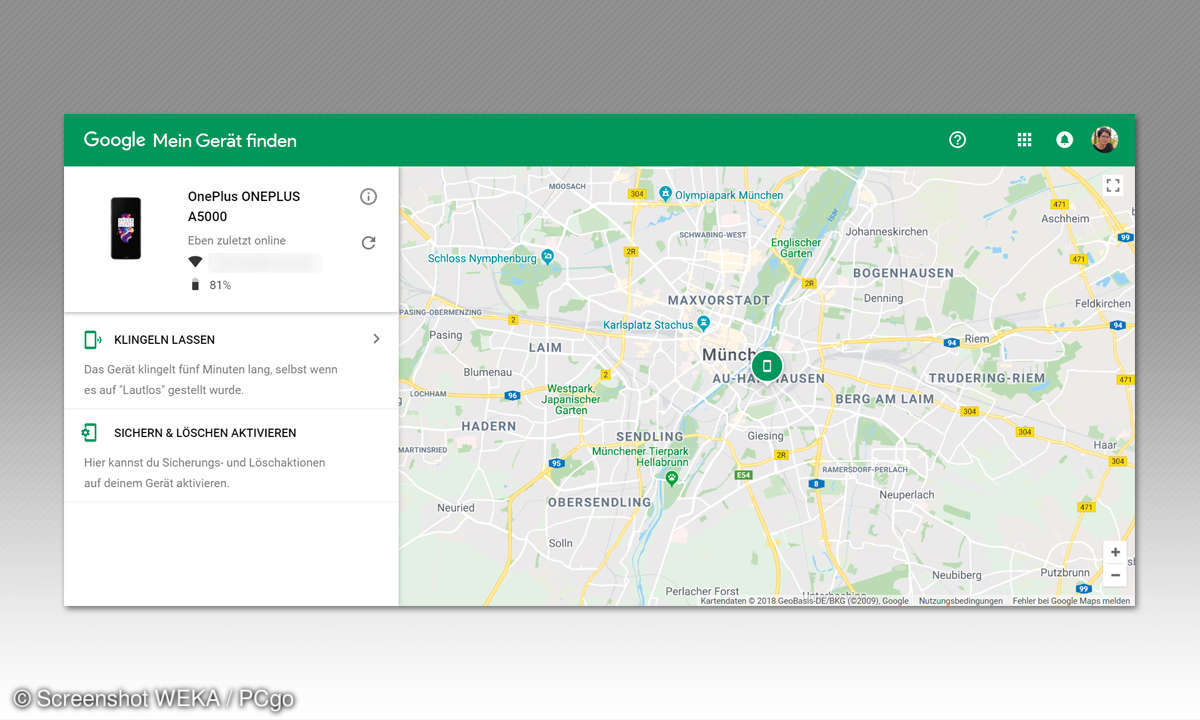This screenshot has width=1200, height=720.
Task: Click the Westpark Japanischer Garten label
Action: pyautogui.click(x=572, y=399)
